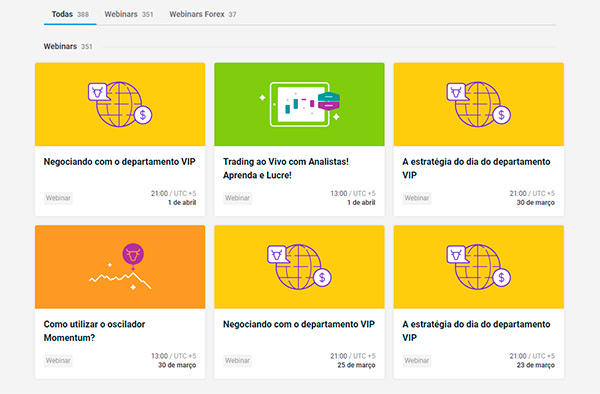Click the candlestick chart tablet illustration

click(x=299, y=104)
